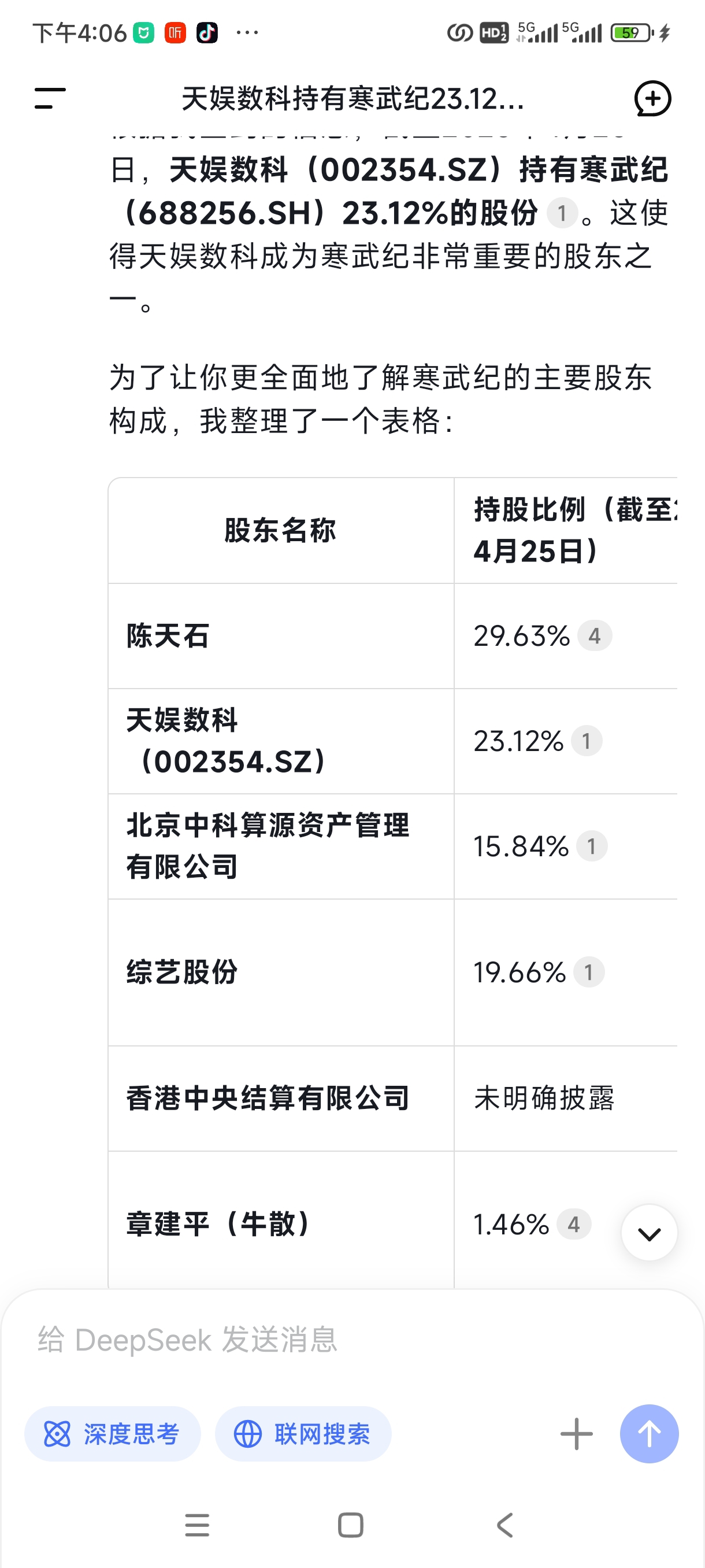This screenshot has width=705, height=1568.
Task: Open citation 1 next to 23.12% in table
Action: tap(587, 741)
